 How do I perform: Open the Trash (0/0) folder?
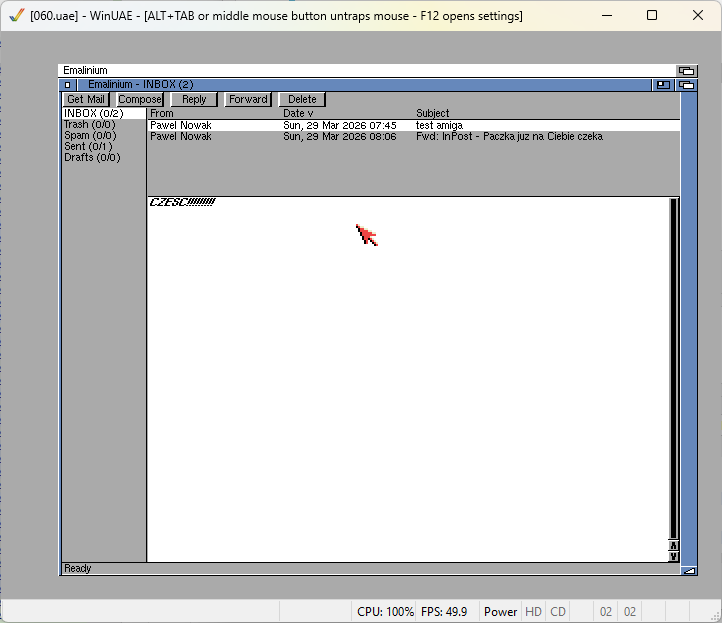(104, 124)
